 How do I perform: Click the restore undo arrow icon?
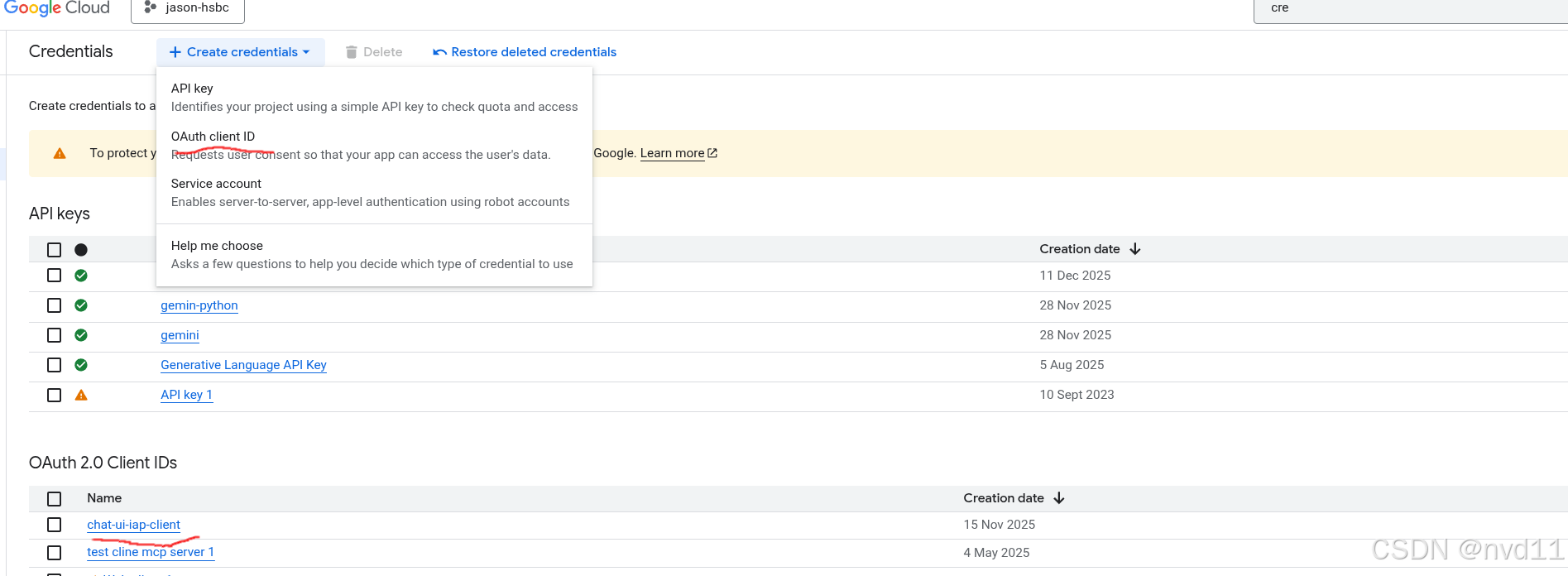pos(439,52)
